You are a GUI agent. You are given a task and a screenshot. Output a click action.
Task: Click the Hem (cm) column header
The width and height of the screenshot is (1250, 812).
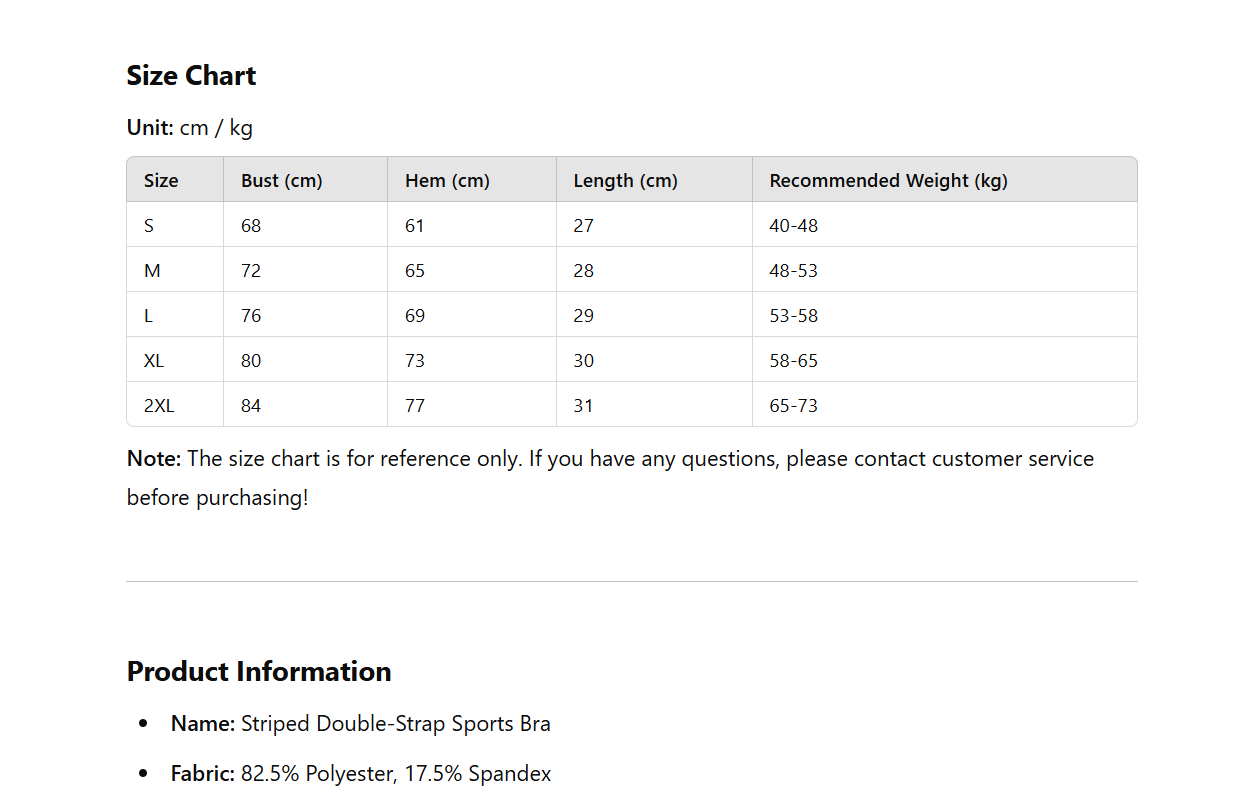[447, 181]
